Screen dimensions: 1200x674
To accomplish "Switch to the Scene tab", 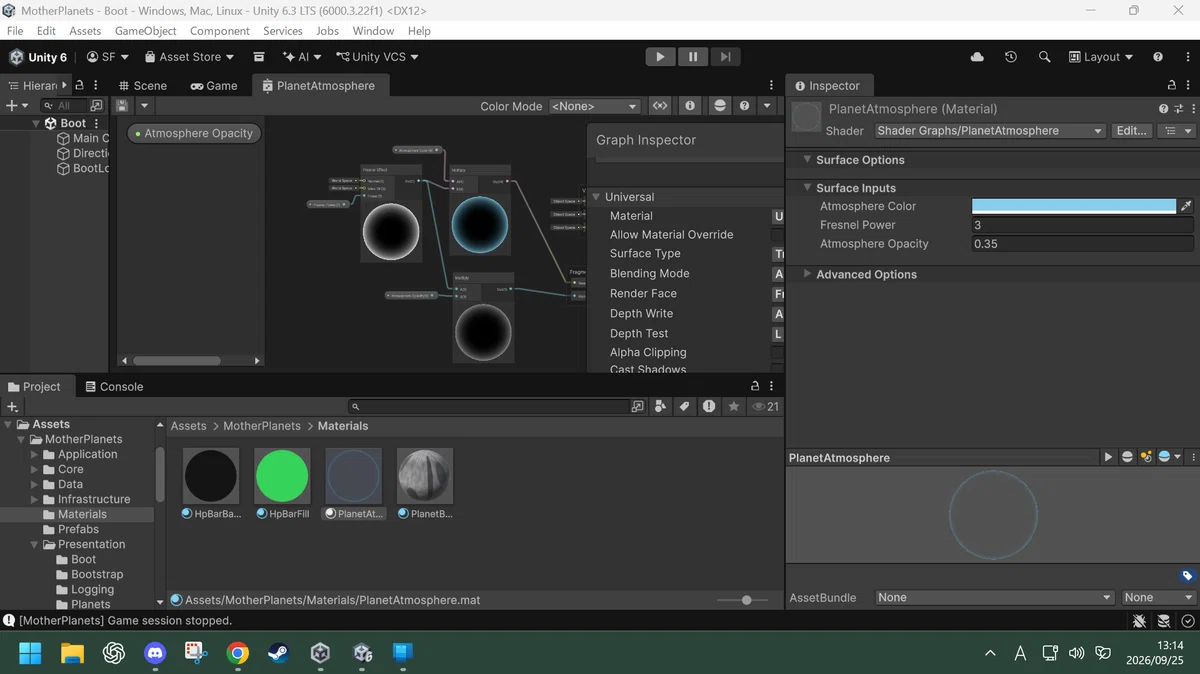I will pos(142,86).
